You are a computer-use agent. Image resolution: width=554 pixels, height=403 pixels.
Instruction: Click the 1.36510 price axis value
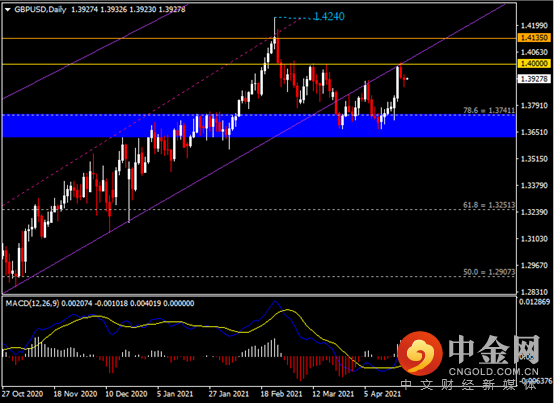pyautogui.click(x=534, y=132)
